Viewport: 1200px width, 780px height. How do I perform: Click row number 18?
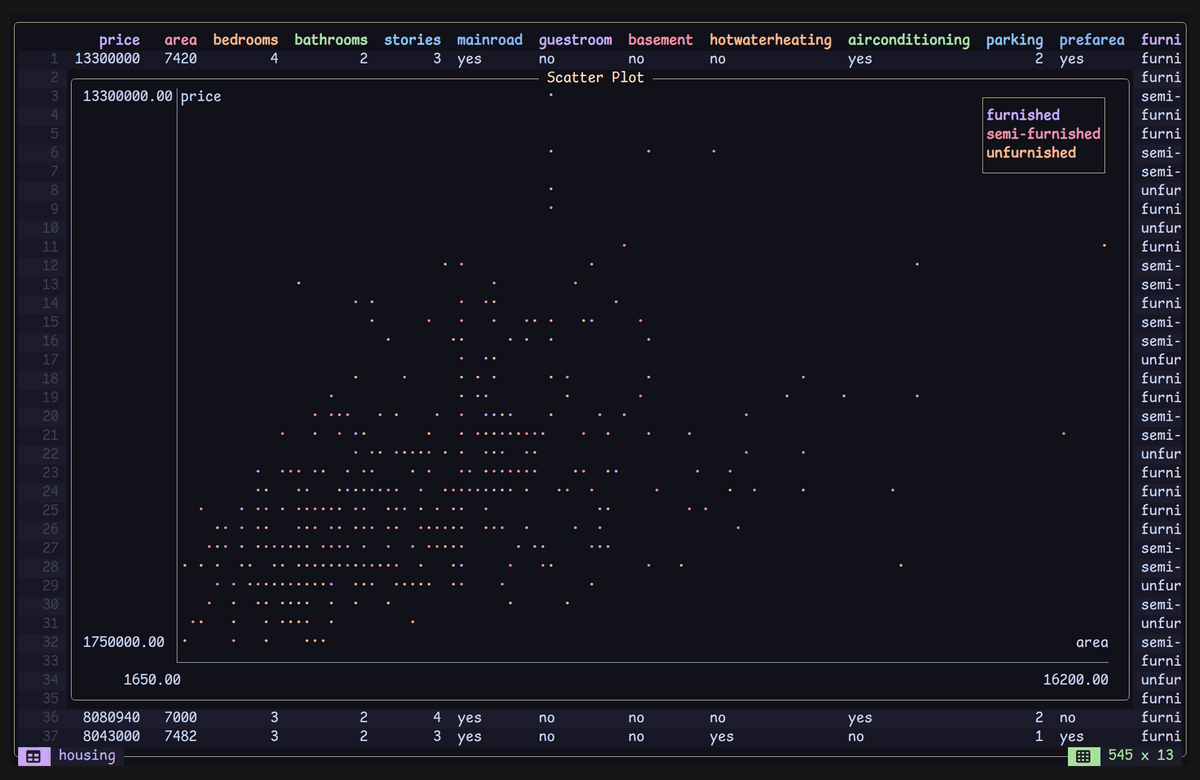tap(51, 379)
